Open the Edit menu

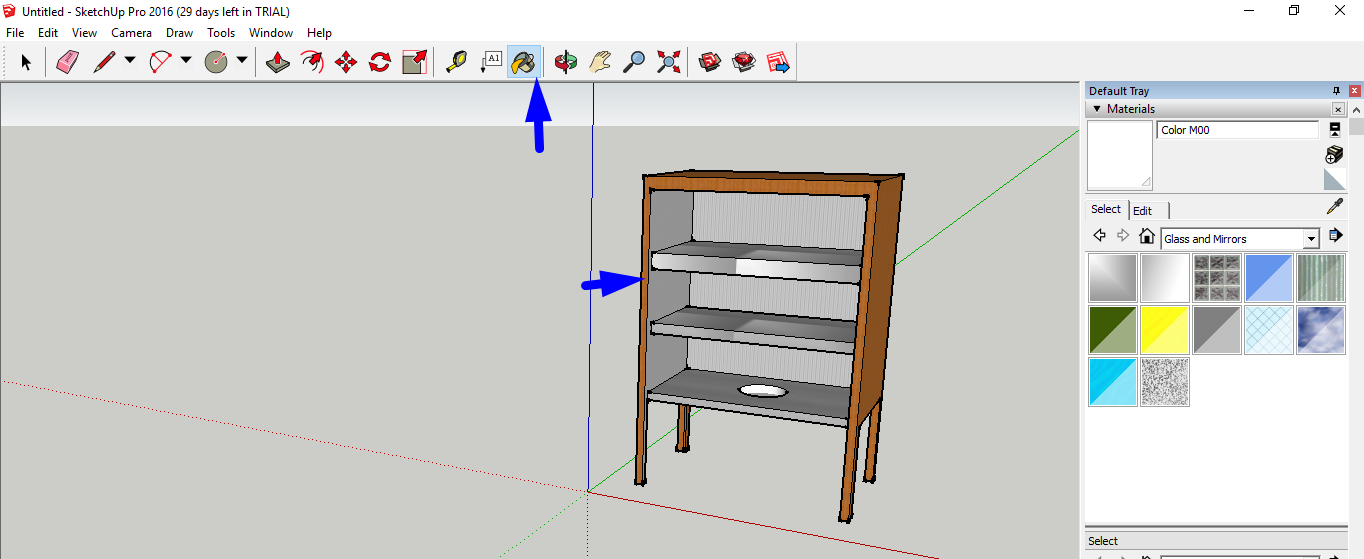pos(48,33)
